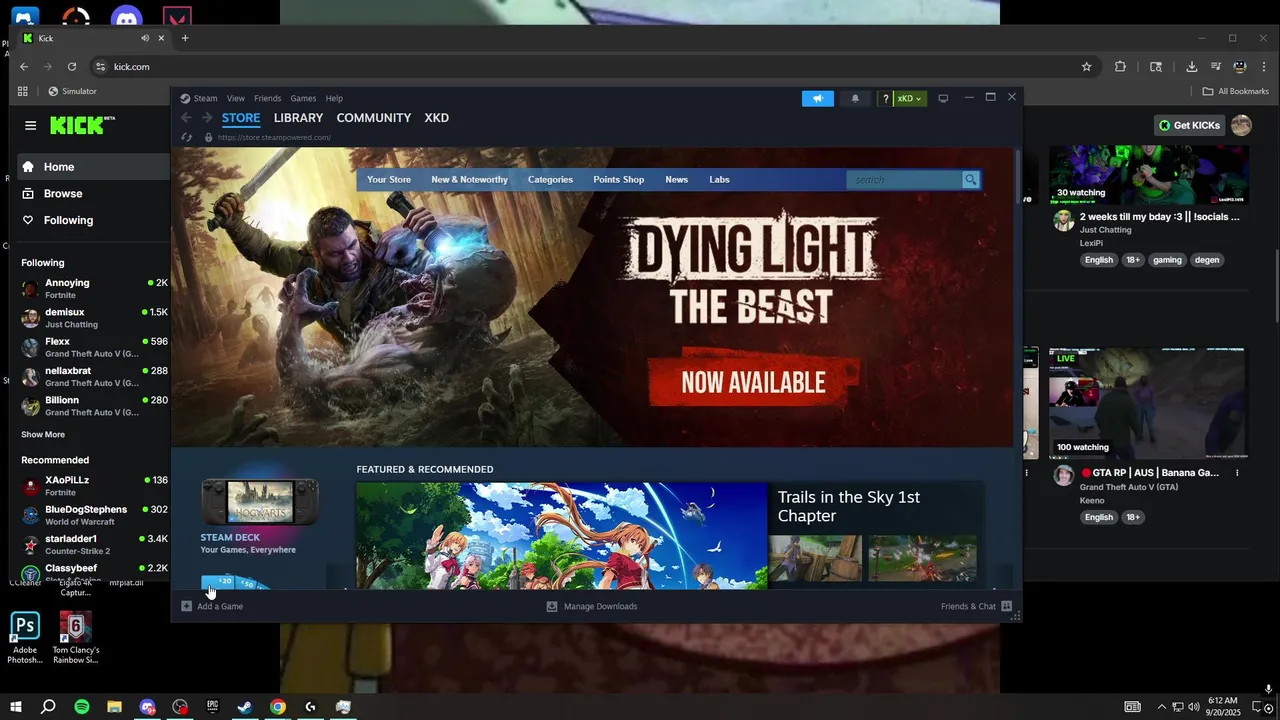Open Steam notifications bell
Viewport: 1280px width, 720px height.
point(855,98)
